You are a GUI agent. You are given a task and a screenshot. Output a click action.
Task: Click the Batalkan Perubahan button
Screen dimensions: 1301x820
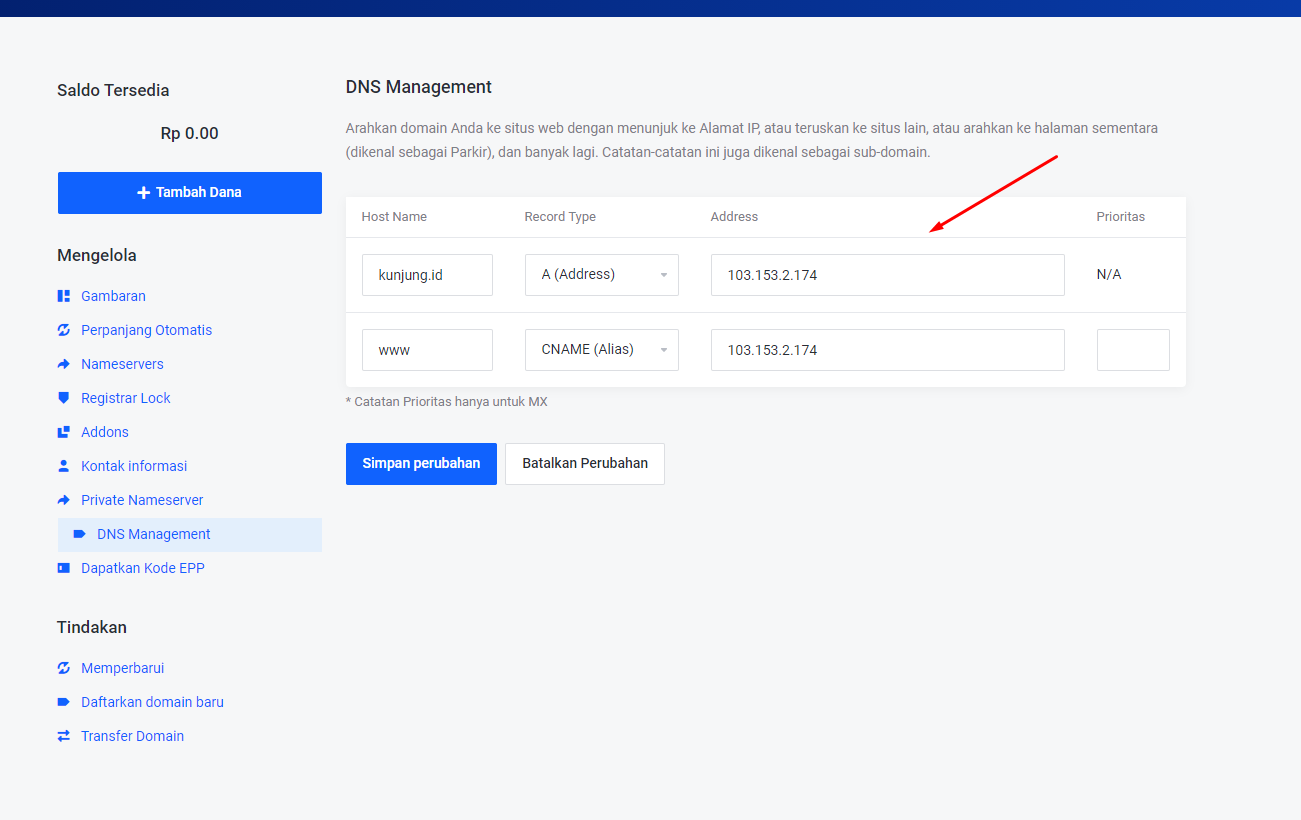(x=585, y=464)
